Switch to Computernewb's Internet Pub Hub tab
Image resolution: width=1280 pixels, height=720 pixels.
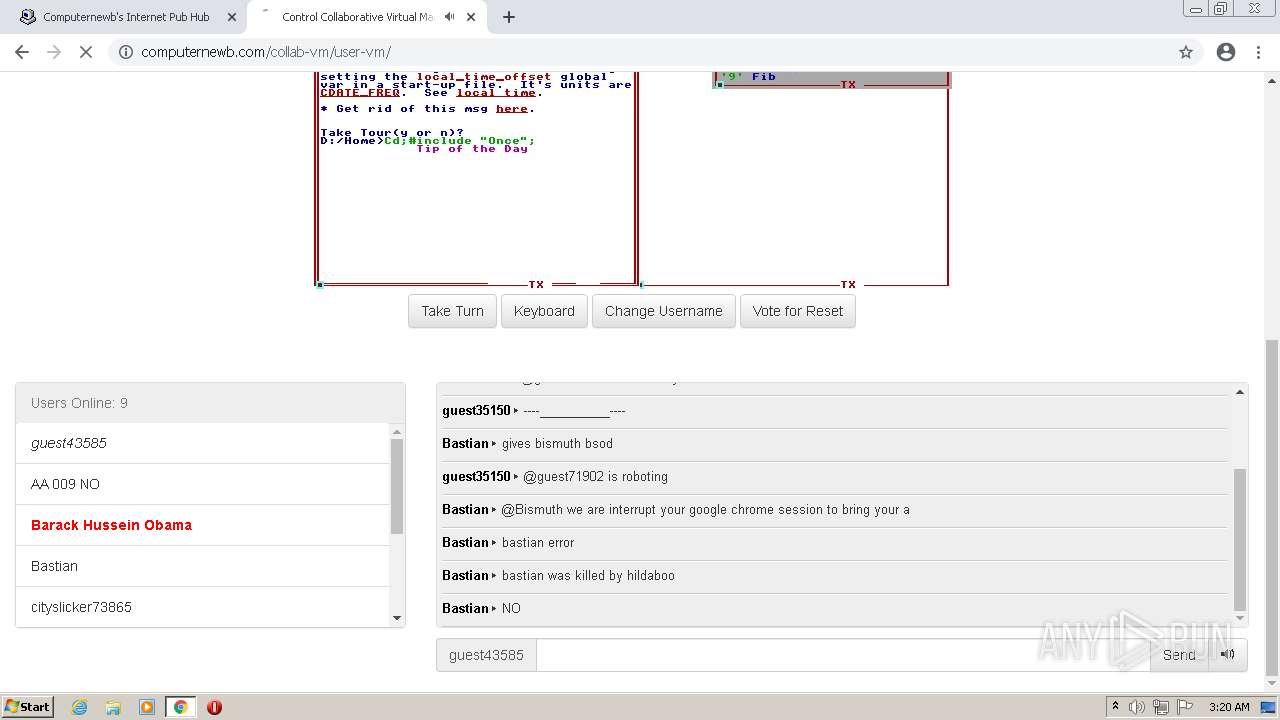click(x=125, y=17)
